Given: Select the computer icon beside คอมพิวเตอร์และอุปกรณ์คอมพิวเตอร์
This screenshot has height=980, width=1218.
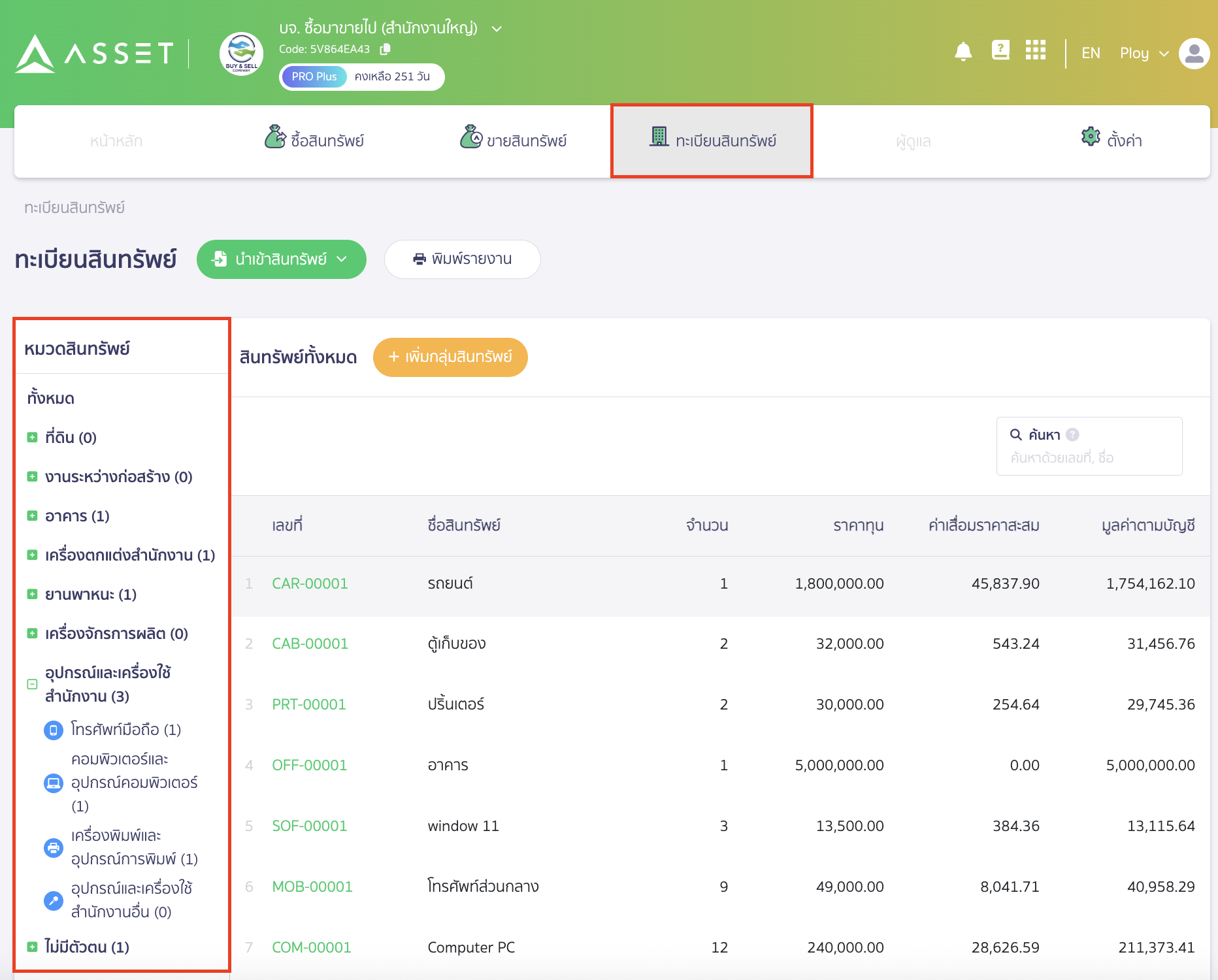Looking at the screenshot, I should click(53, 783).
